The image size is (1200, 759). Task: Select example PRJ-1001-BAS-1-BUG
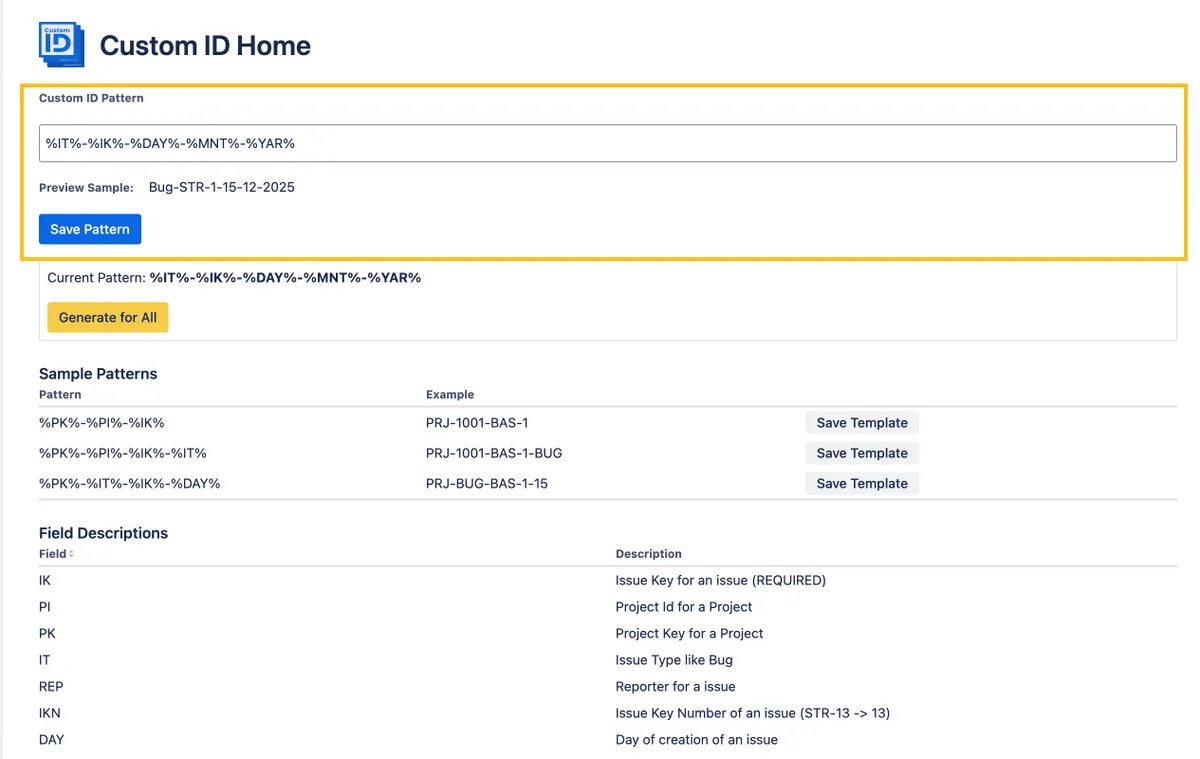[494, 453]
